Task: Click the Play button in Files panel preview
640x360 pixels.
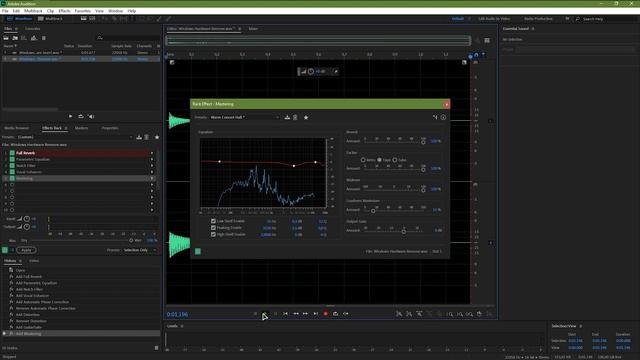Action: point(70,116)
